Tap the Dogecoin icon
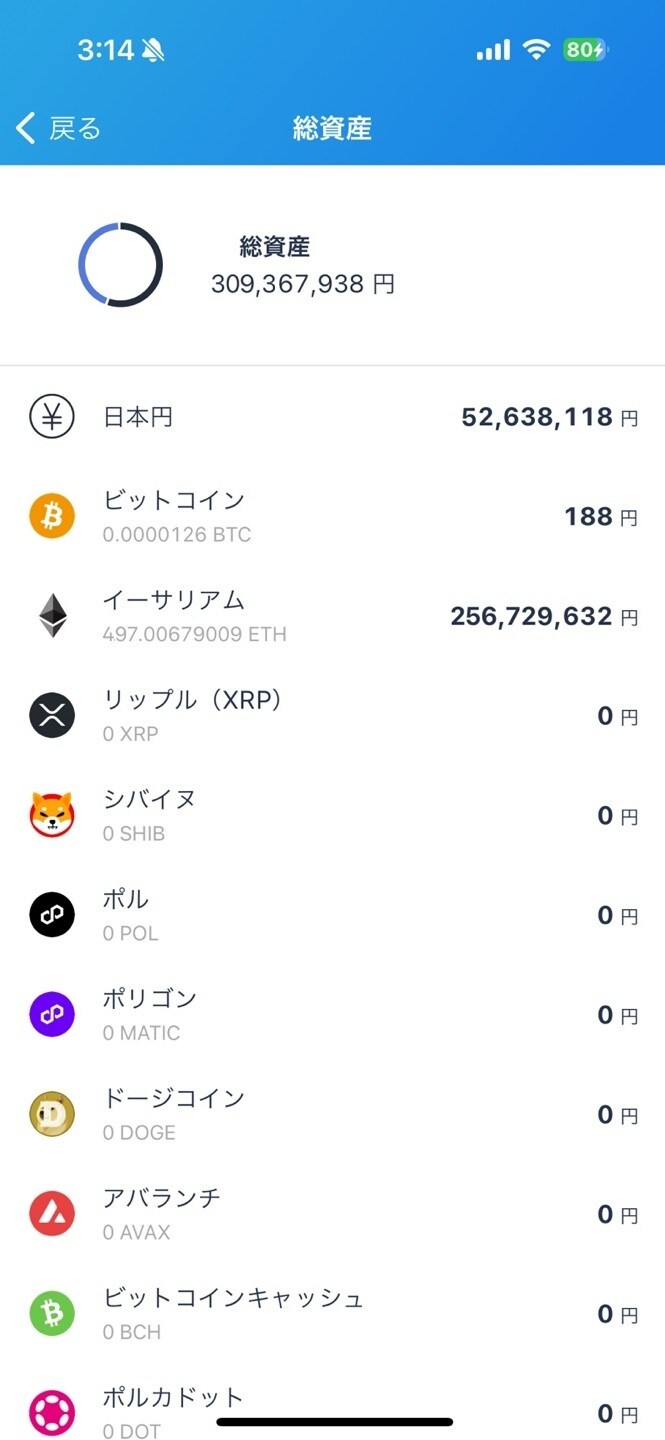This screenshot has width=665, height=1440. tap(51, 1113)
